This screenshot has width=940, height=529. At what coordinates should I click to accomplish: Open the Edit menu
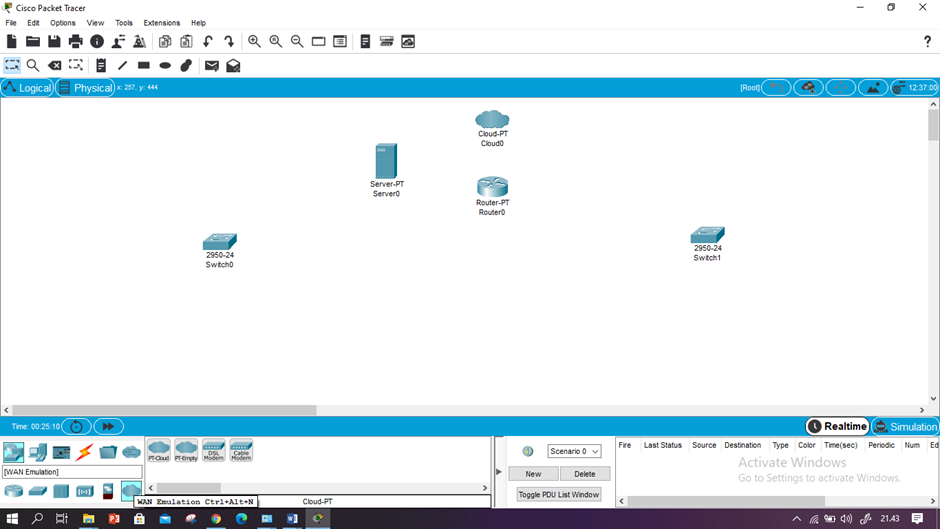pos(33,23)
